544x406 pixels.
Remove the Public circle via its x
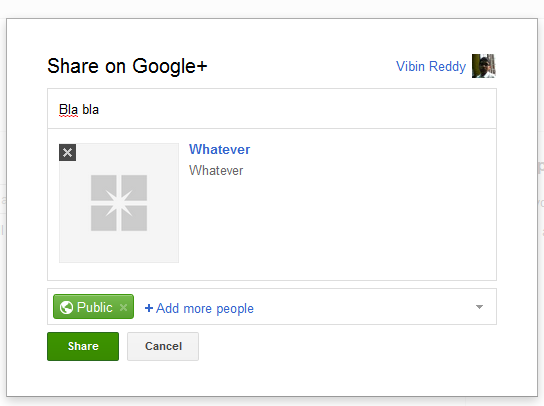[123, 307]
